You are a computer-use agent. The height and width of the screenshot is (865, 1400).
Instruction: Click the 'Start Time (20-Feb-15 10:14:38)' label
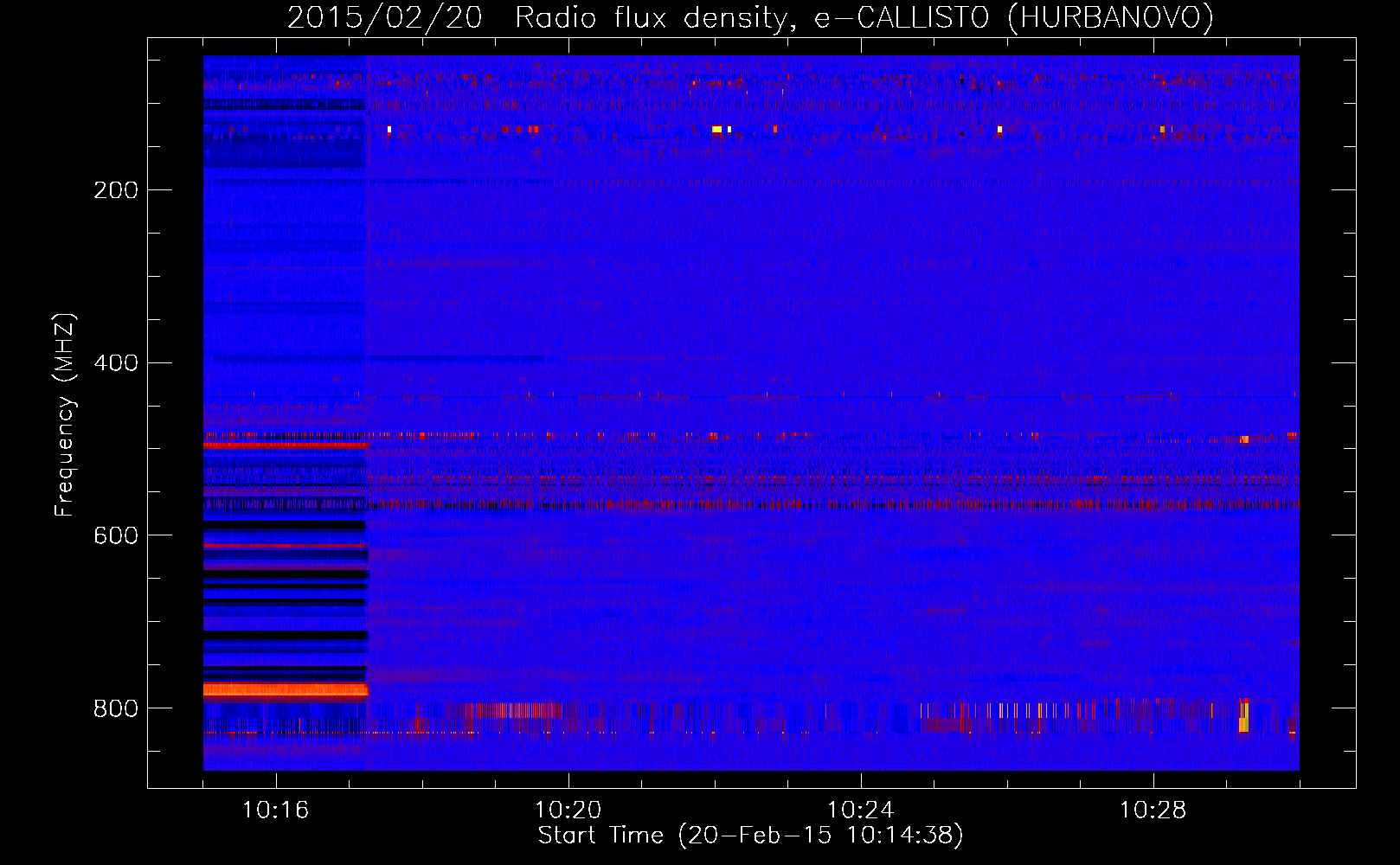click(x=750, y=836)
